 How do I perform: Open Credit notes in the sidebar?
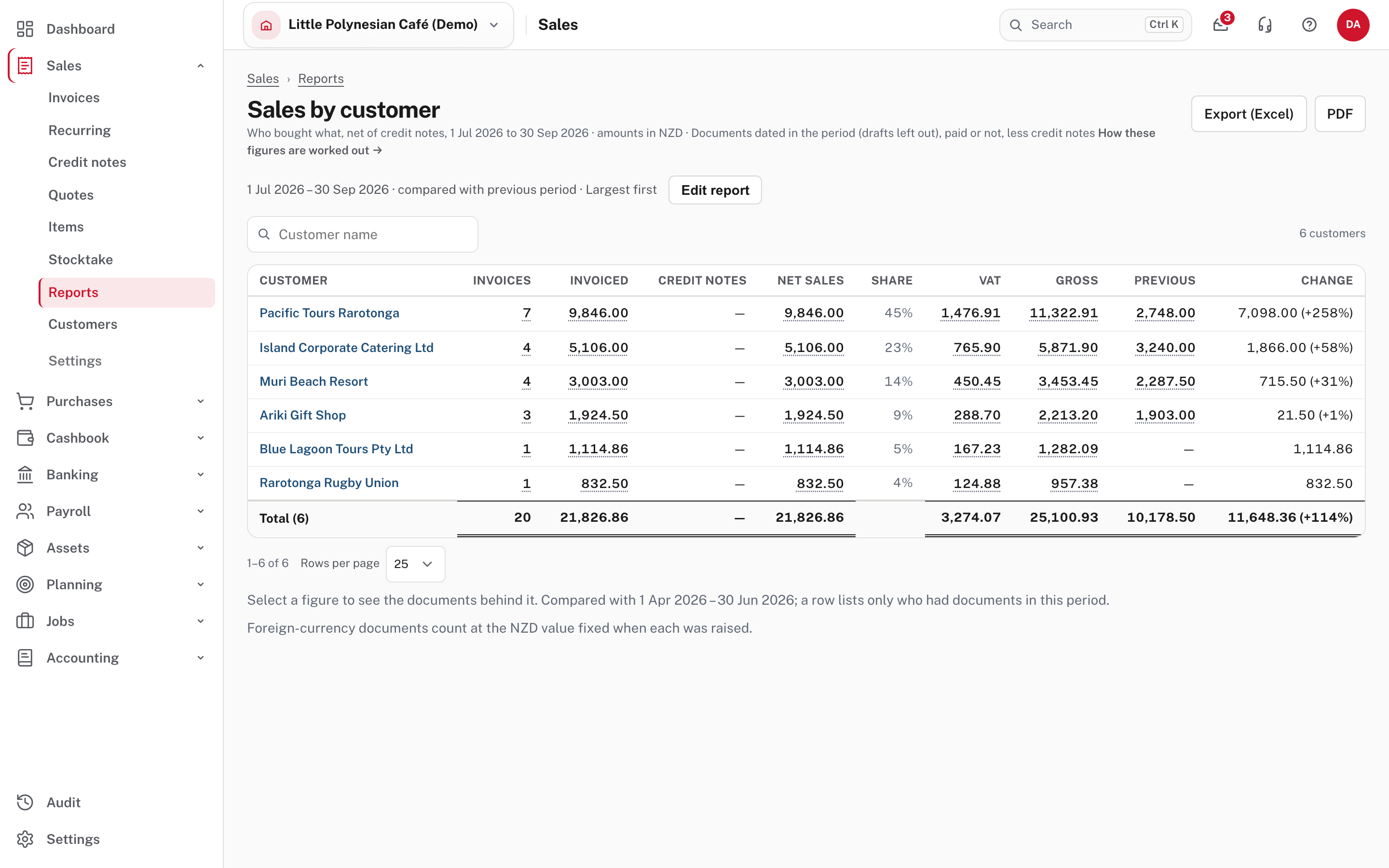pyautogui.click(x=87, y=163)
